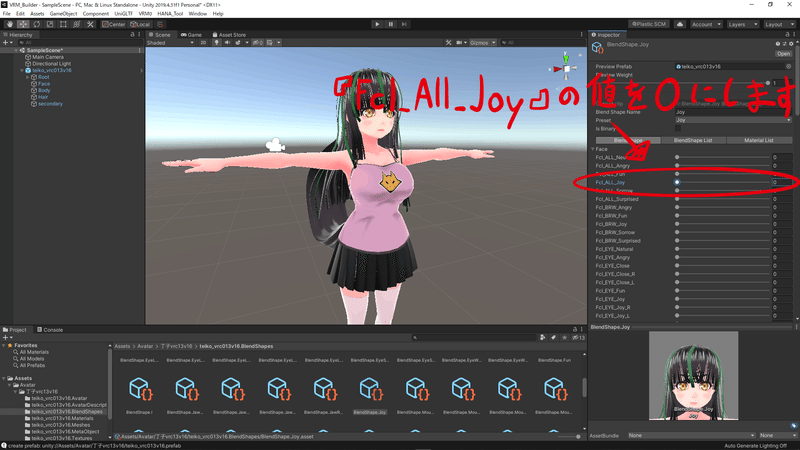Click the Fcl_ALL_Joy slider handle
The image size is (800, 450).
[x=677, y=182]
